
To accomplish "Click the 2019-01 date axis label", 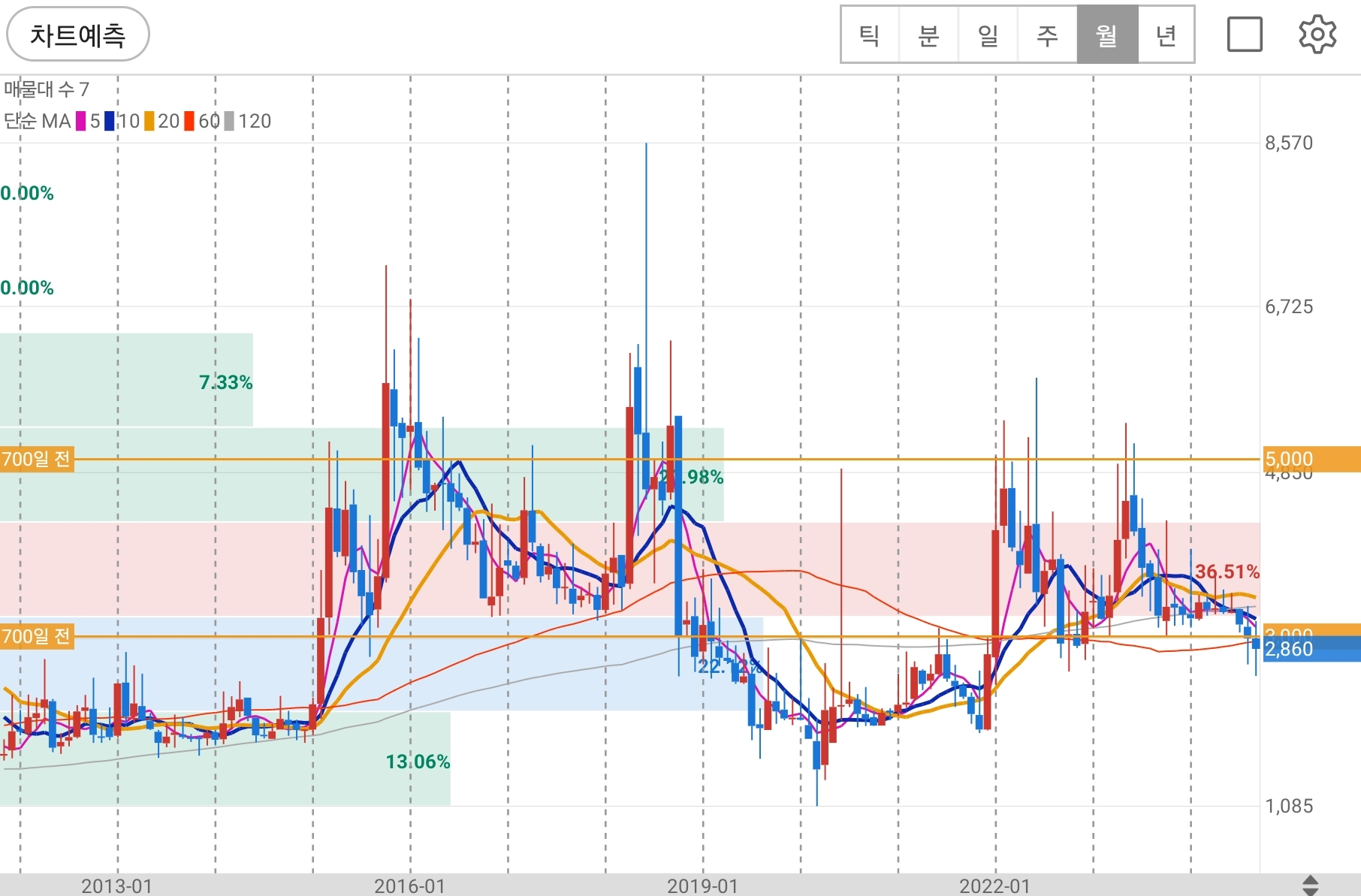I will tap(703, 886).
